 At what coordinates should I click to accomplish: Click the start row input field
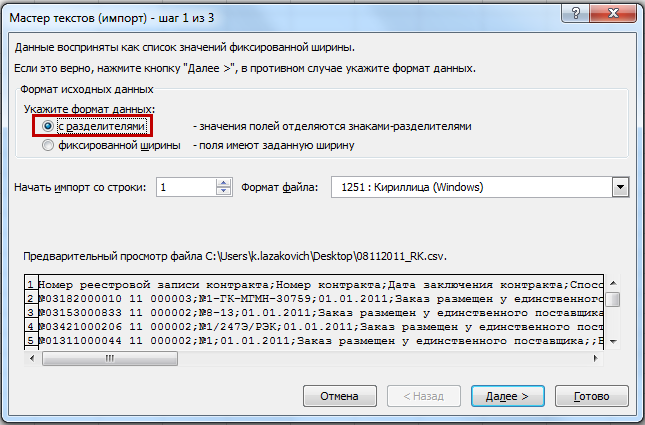point(186,187)
